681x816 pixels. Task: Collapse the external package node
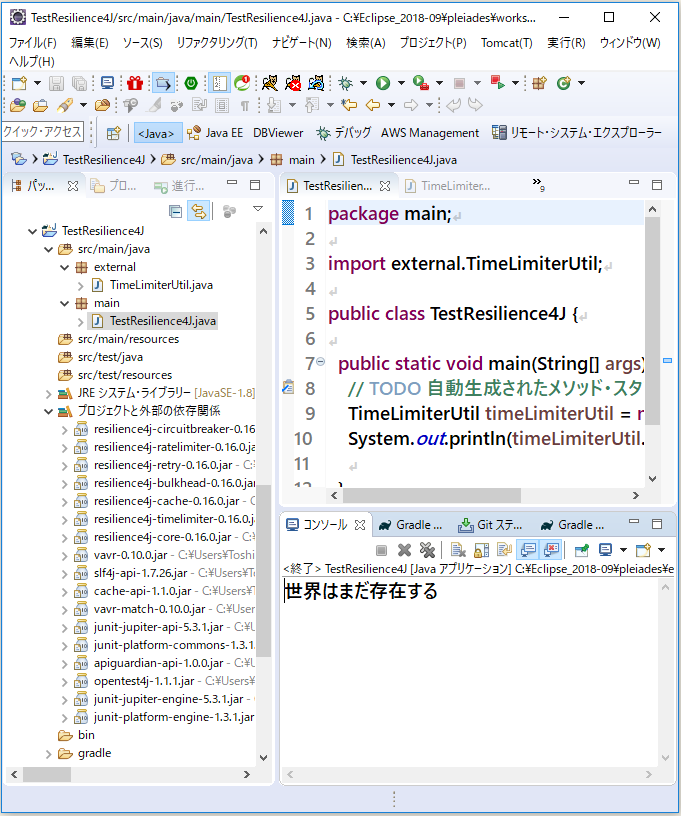pyautogui.click(x=65, y=267)
